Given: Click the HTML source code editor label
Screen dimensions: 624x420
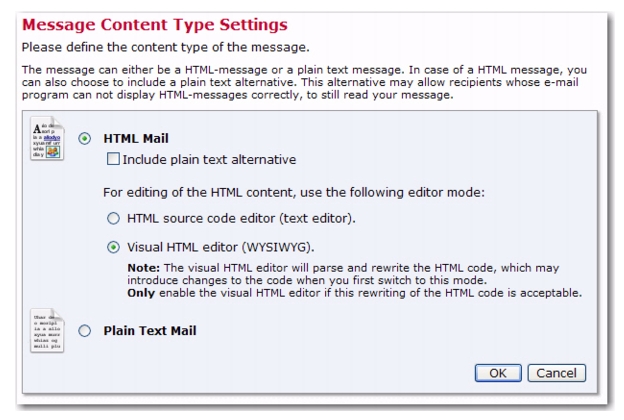Looking at the screenshot, I should (241, 219).
